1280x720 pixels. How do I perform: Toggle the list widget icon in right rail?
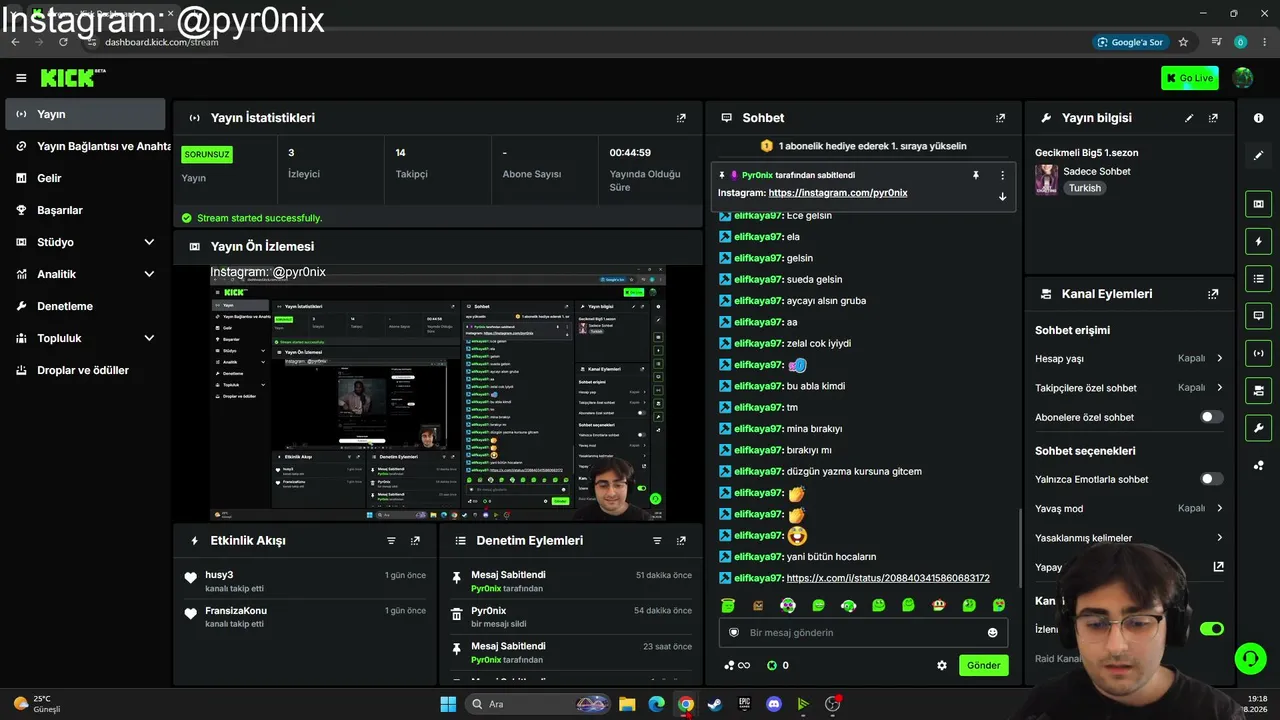pos(1258,279)
